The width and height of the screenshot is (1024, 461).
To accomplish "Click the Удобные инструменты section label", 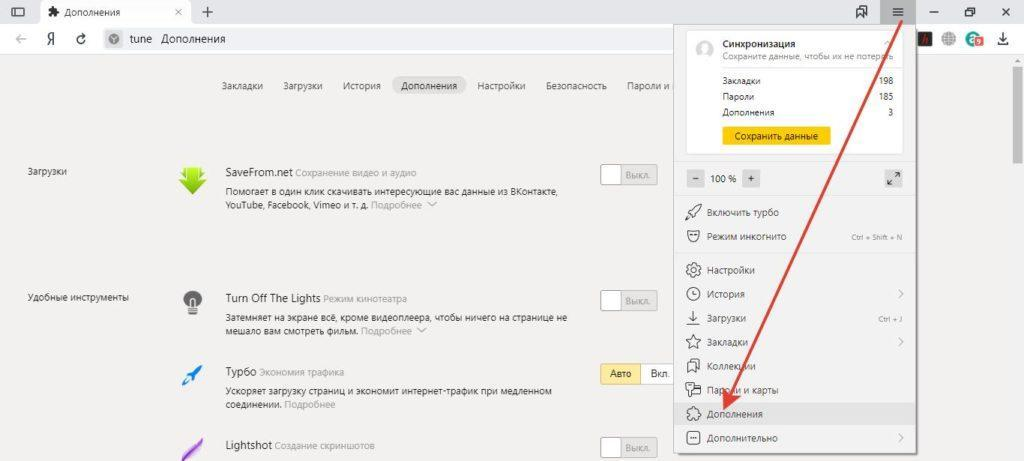I will (78, 297).
